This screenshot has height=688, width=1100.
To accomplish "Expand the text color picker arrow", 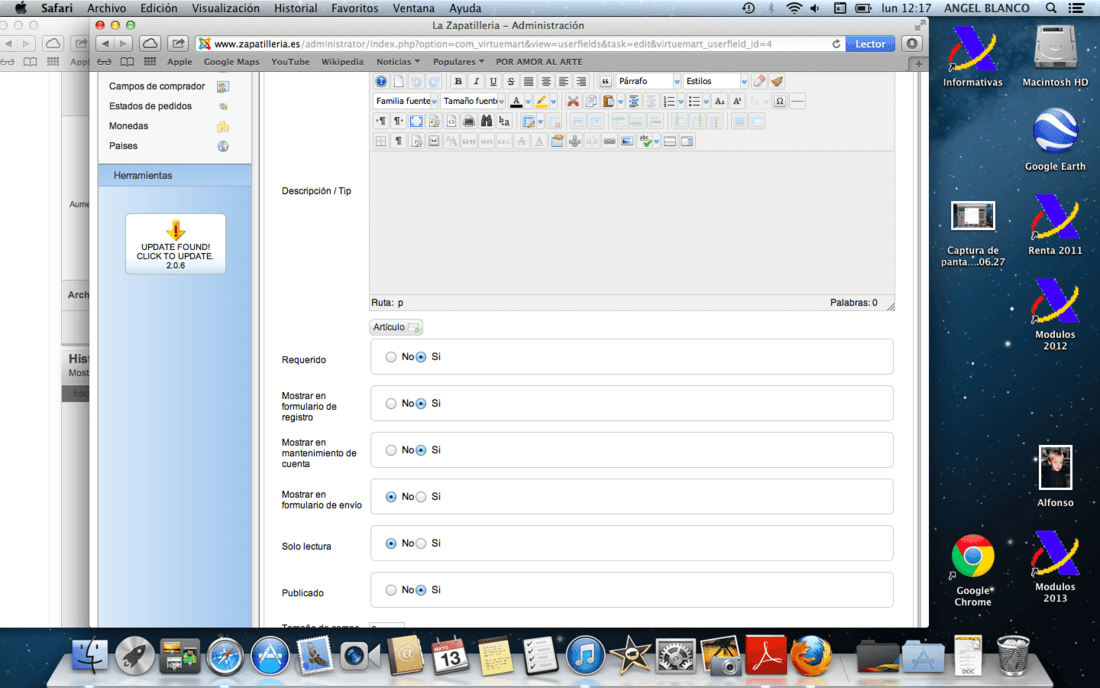I will [x=528, y=102].
